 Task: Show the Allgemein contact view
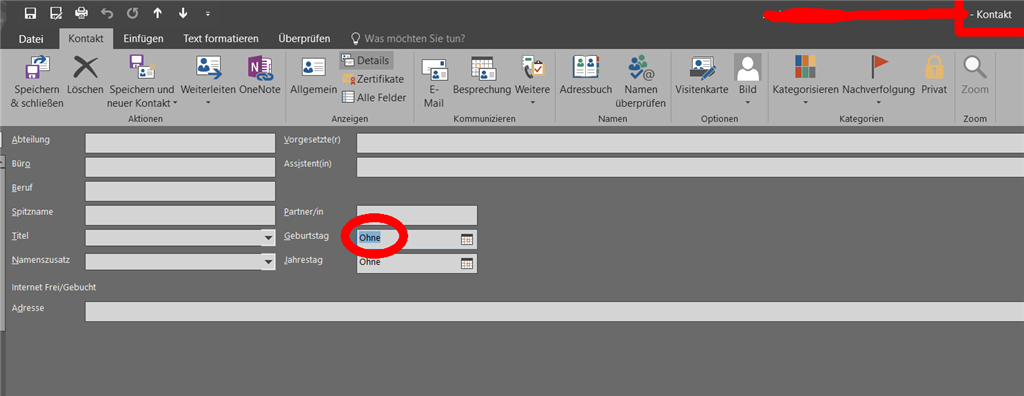pyautogui.click(x=313, y=75)
